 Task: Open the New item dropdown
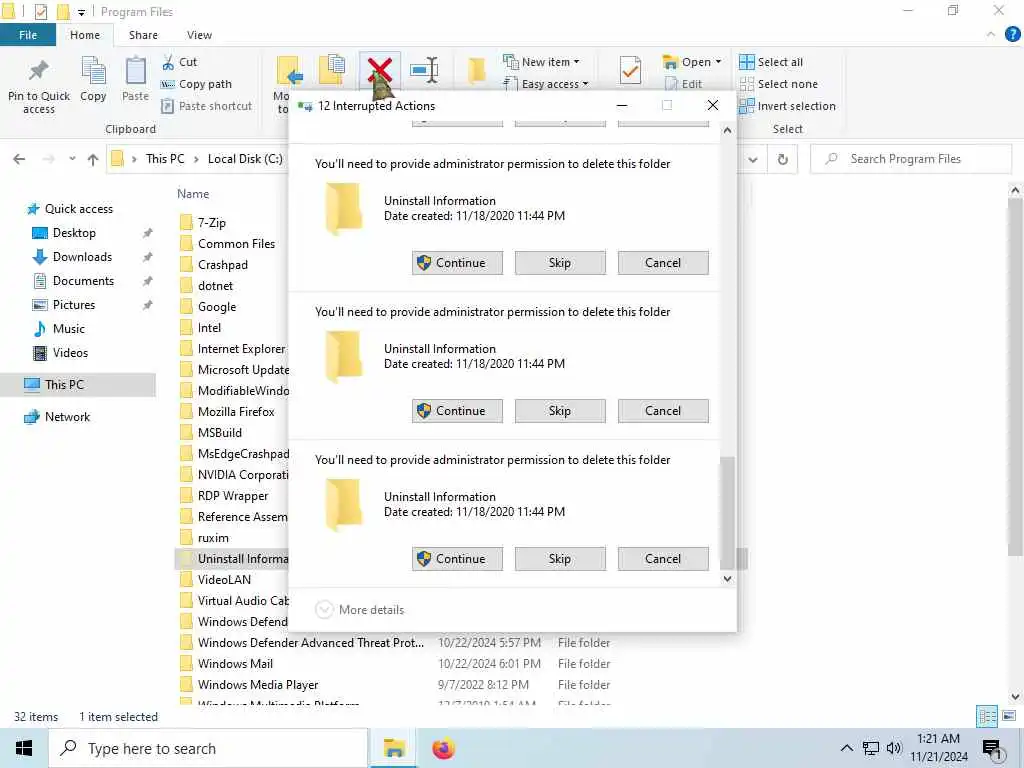(x=541, y=62)
